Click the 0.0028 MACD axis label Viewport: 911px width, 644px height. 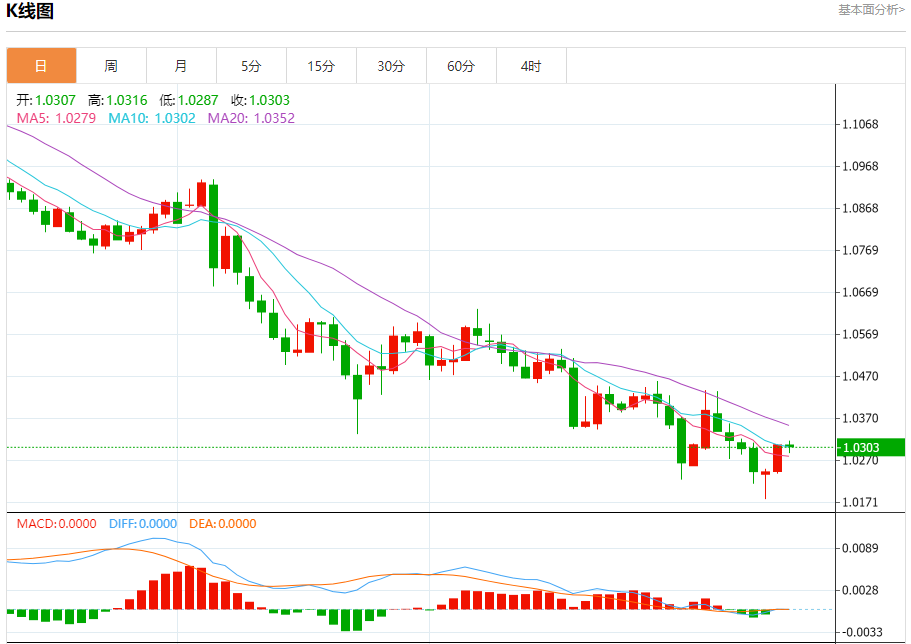tap(860, 590)
